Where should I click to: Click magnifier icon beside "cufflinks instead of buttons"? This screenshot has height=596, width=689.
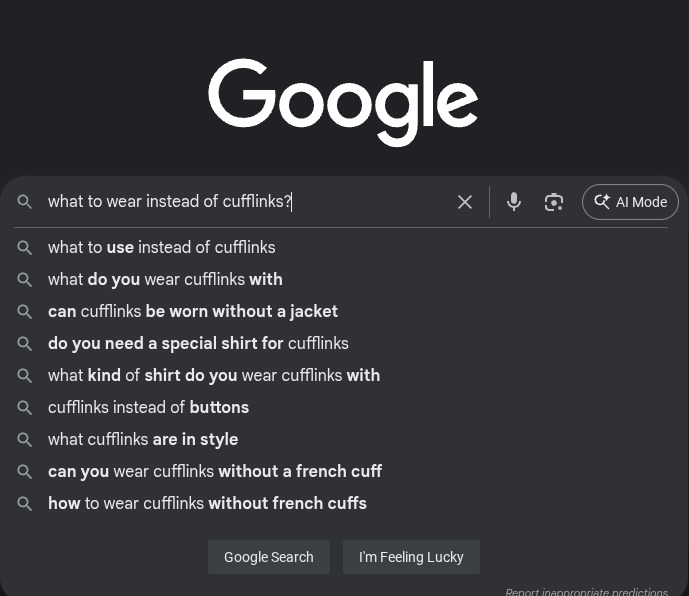point(25,407)
